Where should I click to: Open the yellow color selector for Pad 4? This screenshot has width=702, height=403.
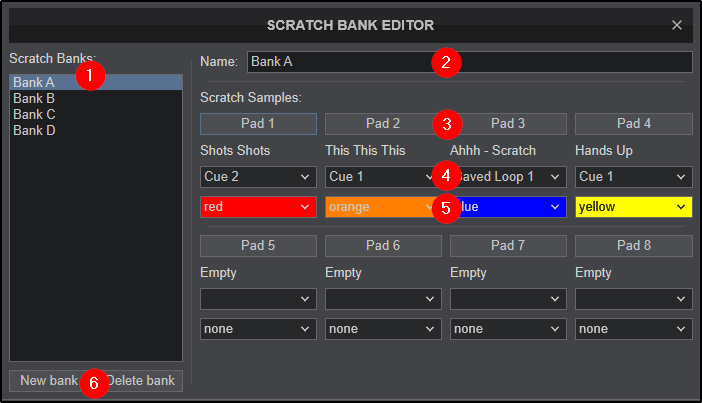pyautogui.click(x=633, y=207)
